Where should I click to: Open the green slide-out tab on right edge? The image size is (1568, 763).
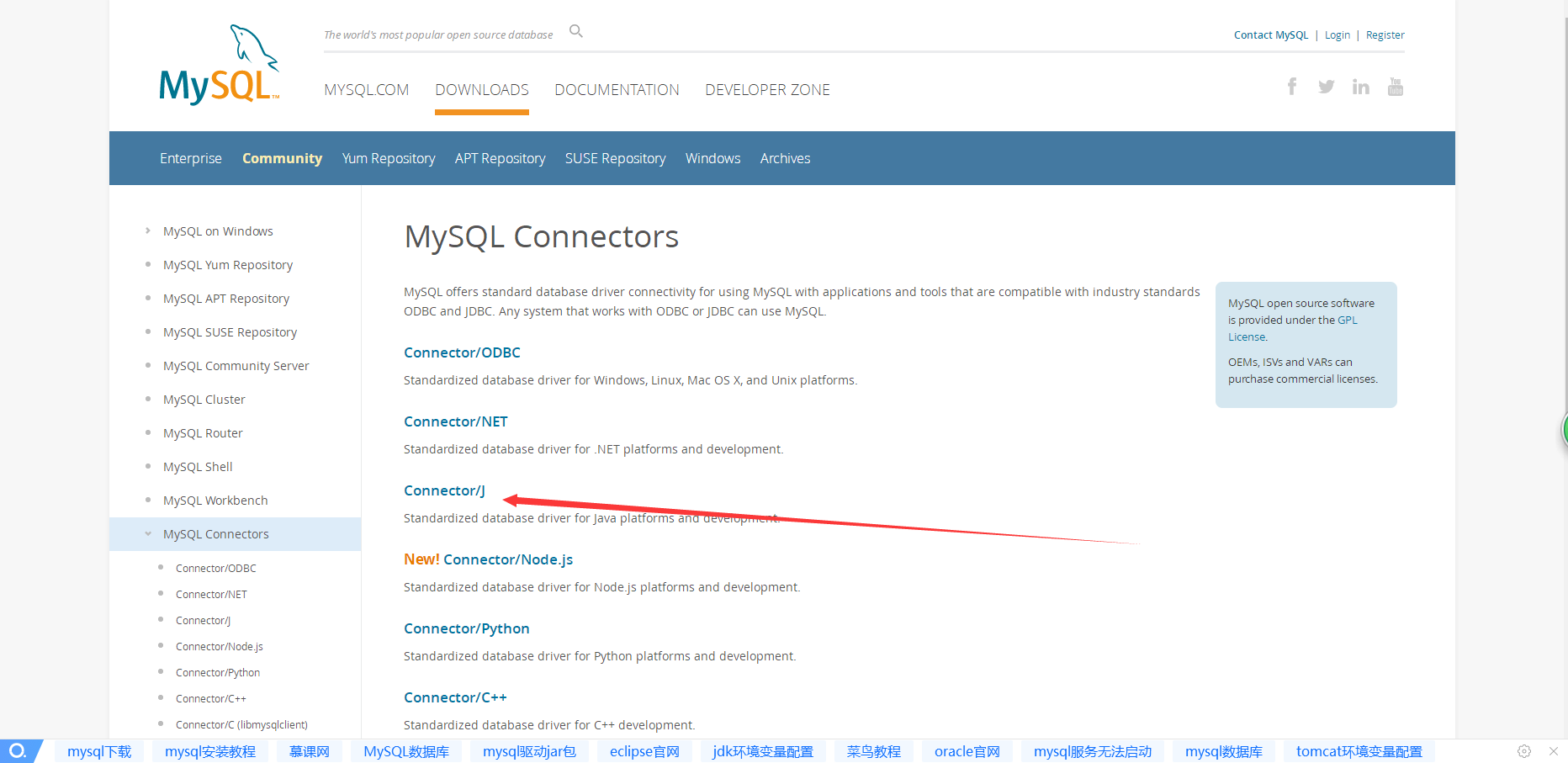[1564, 429]
